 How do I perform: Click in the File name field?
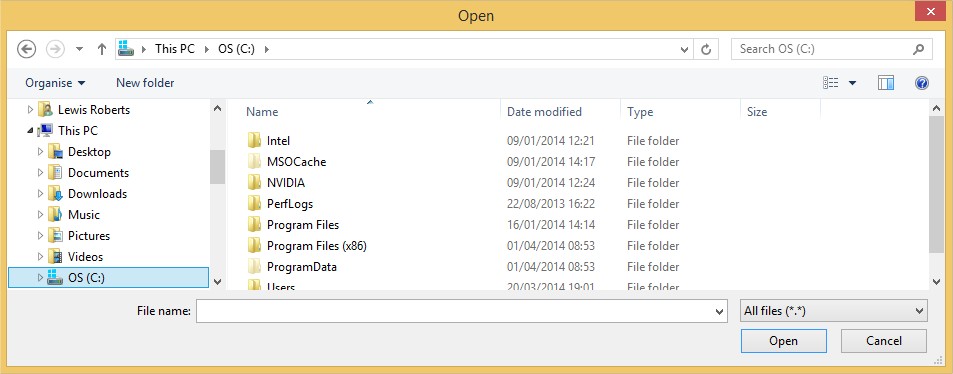click(455, 311)
